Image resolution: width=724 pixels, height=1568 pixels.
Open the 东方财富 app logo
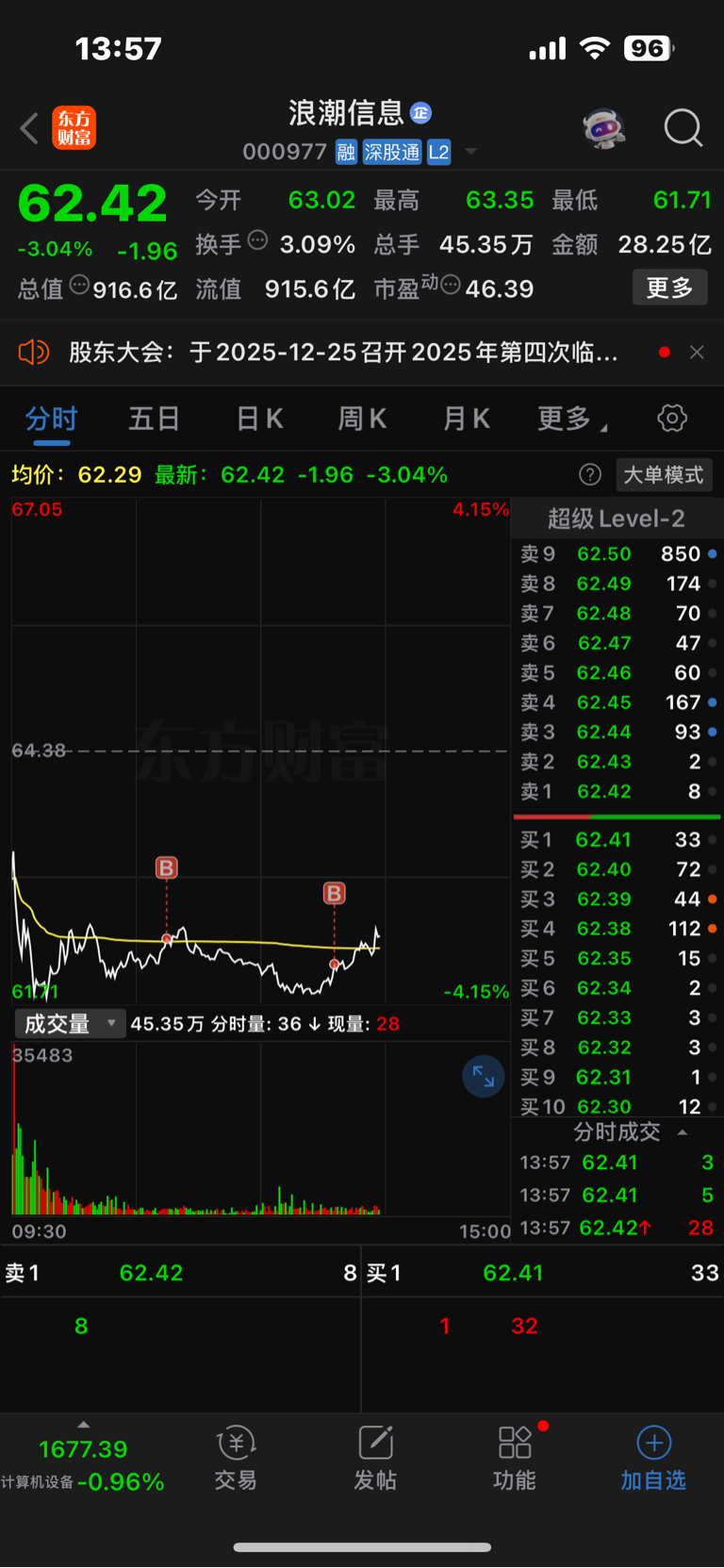74,128
